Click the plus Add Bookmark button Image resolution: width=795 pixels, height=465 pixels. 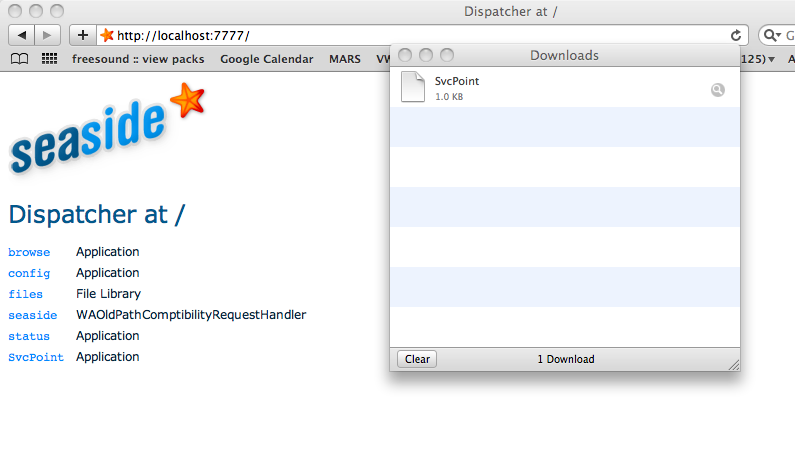[83, 35]
